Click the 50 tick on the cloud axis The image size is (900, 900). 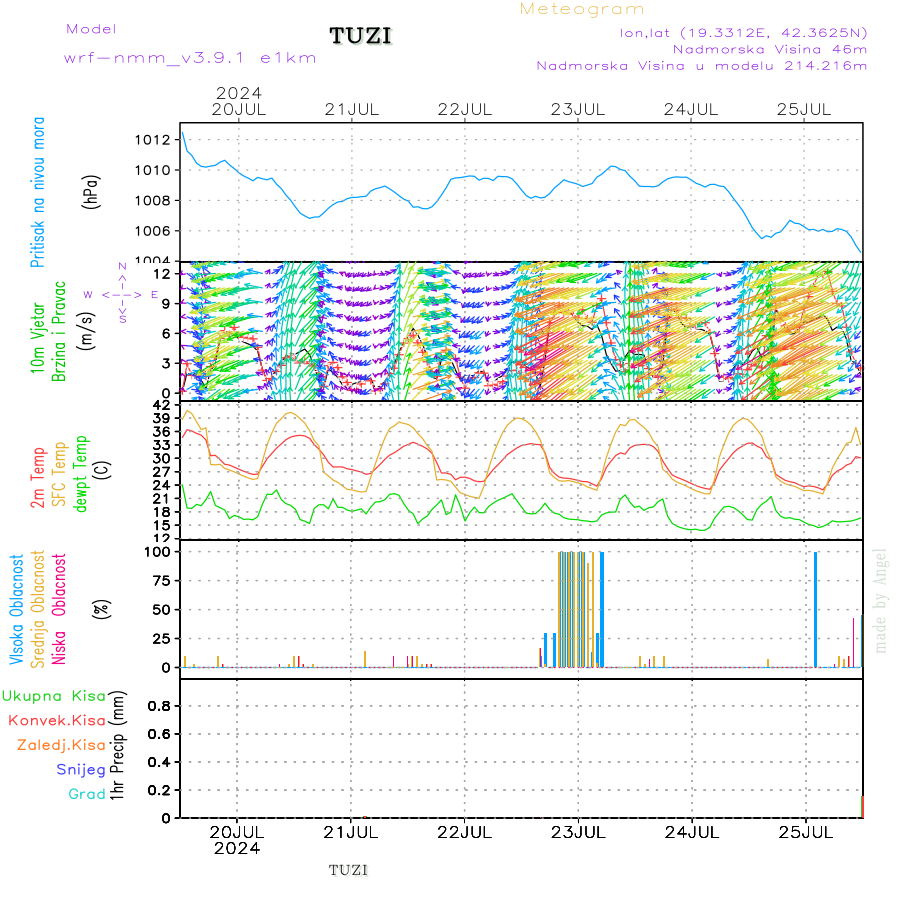tap(162, 610)
